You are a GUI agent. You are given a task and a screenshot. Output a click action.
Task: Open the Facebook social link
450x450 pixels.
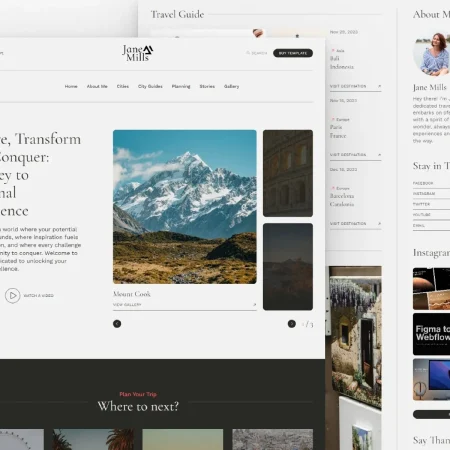pyautogui.click(x=423, y=183)
